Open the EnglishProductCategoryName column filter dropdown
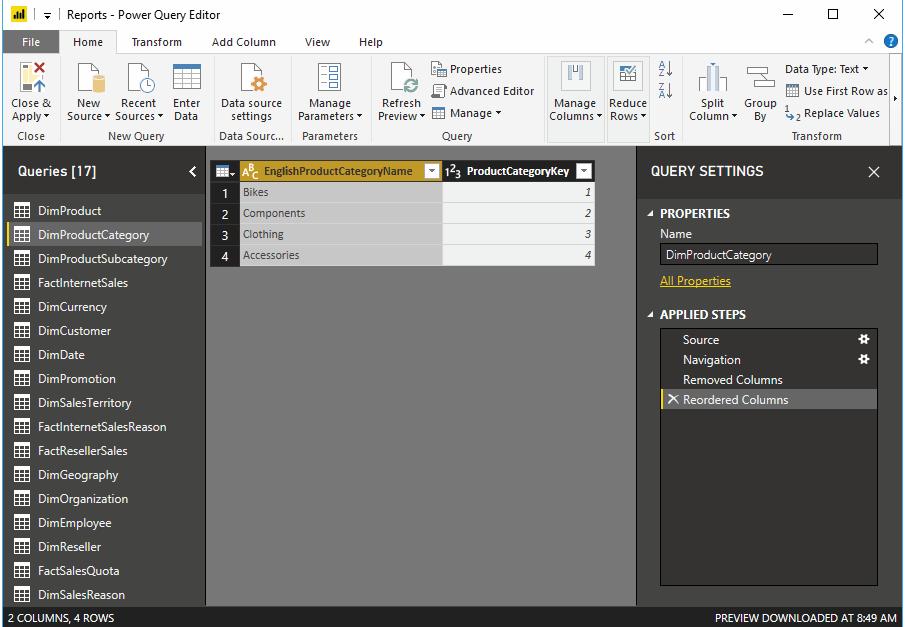This screenshot has width=905, height=627. point(432,172)
